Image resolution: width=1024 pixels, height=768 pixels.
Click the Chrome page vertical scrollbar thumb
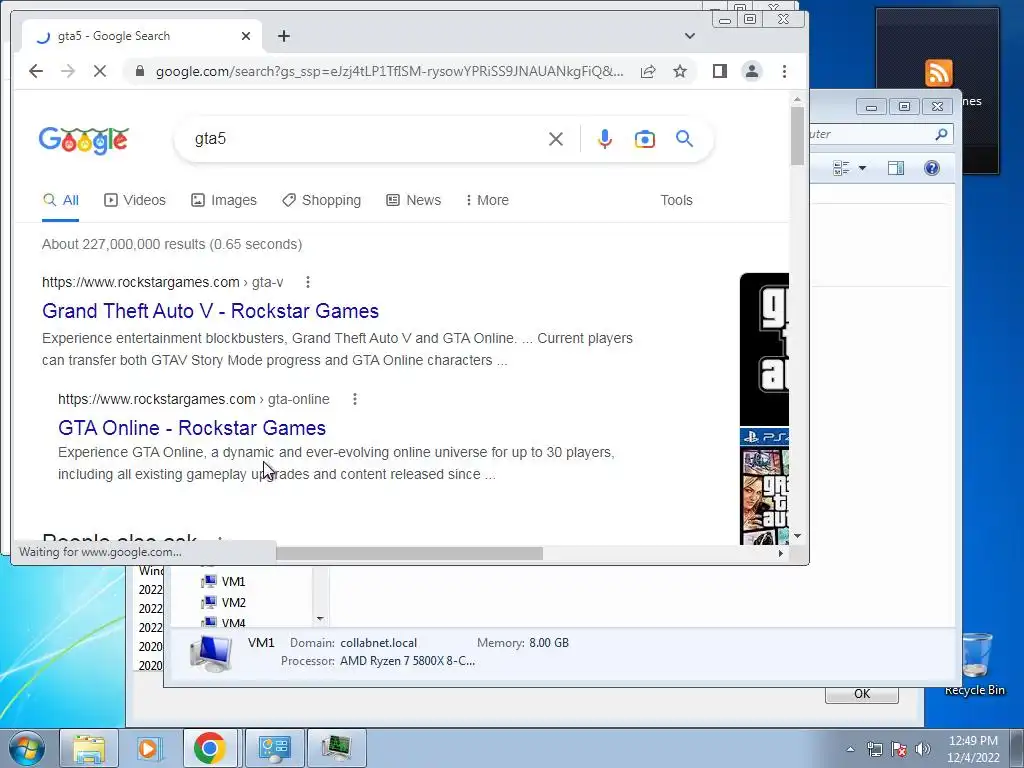click(797, 136)
